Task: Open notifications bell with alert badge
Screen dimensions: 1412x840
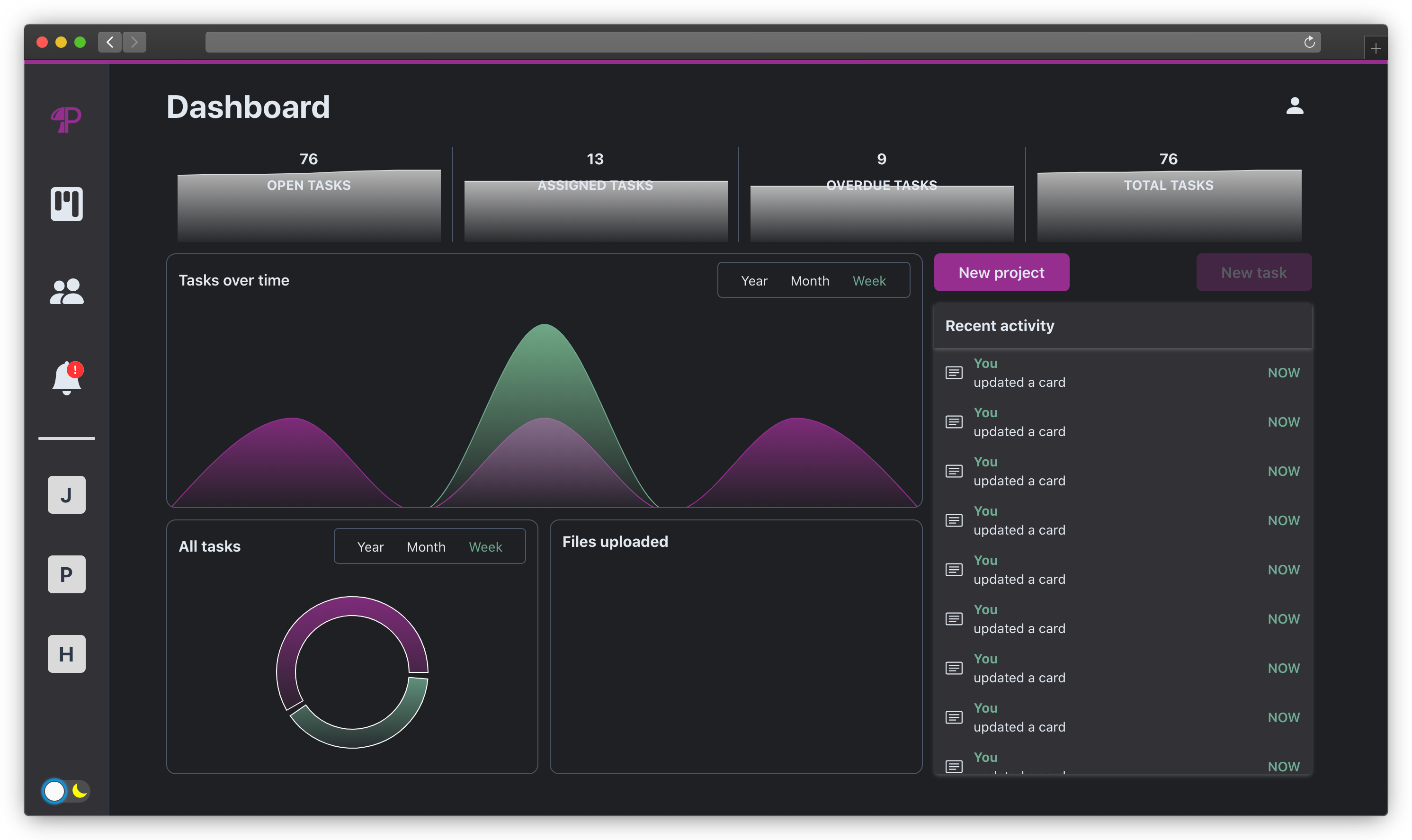Action: point(67,378)
